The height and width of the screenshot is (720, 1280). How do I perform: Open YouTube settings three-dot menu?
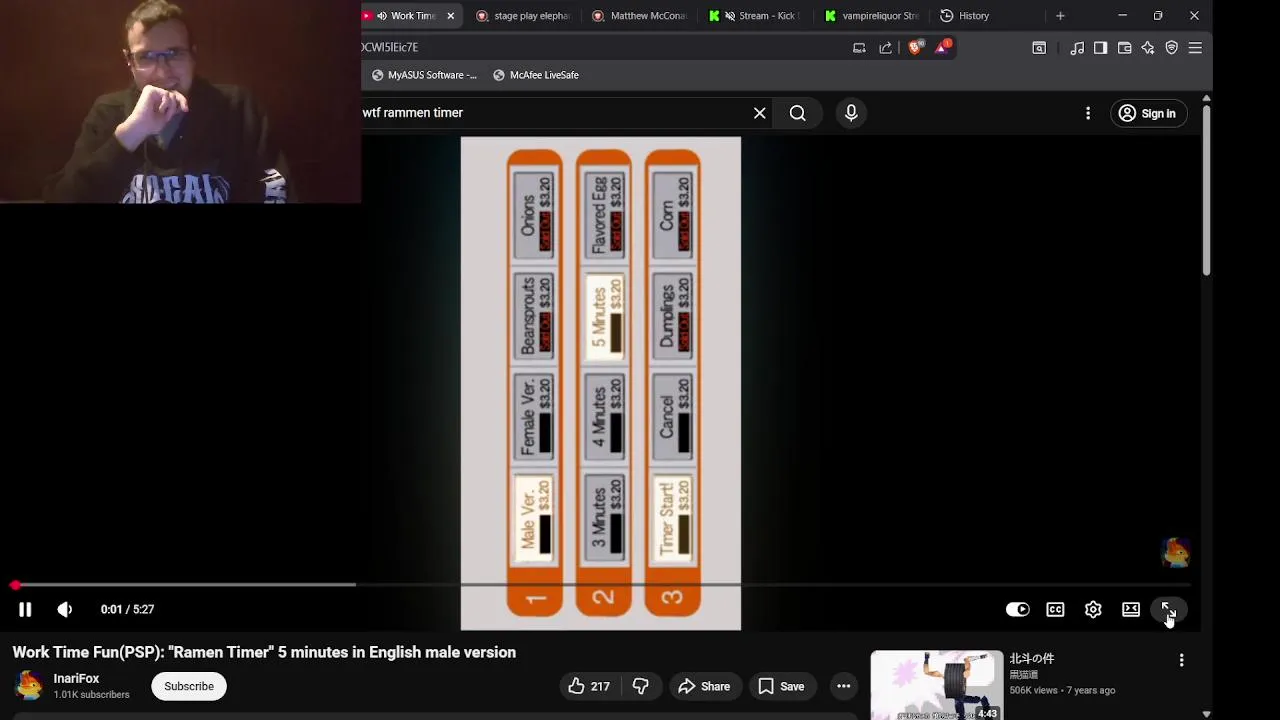coord(1088,113)
